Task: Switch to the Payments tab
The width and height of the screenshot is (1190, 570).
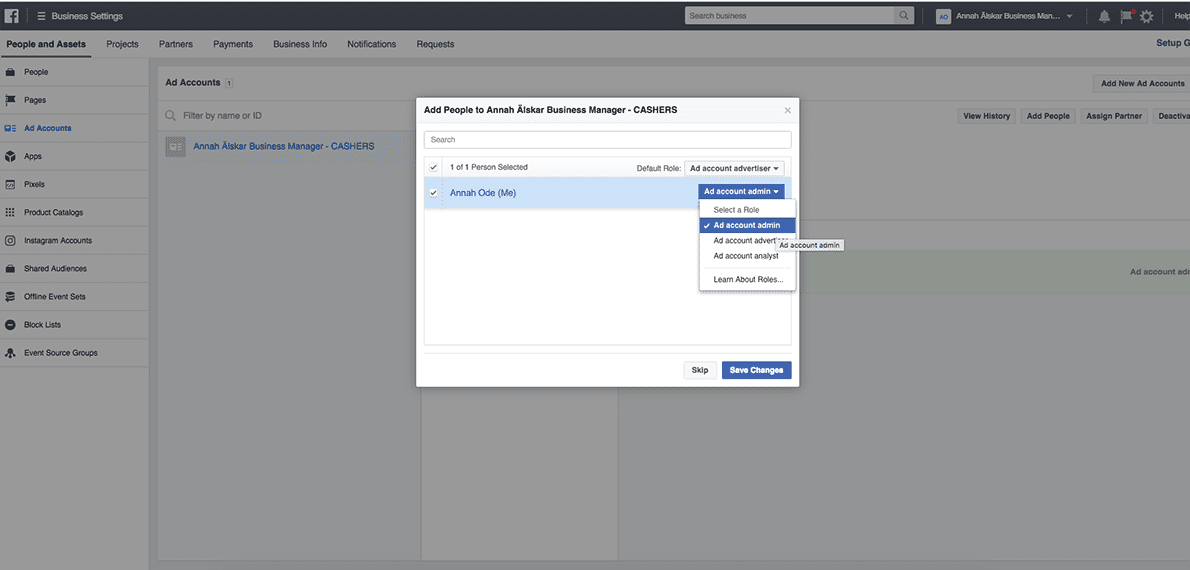Action: (x=233, y=44)
